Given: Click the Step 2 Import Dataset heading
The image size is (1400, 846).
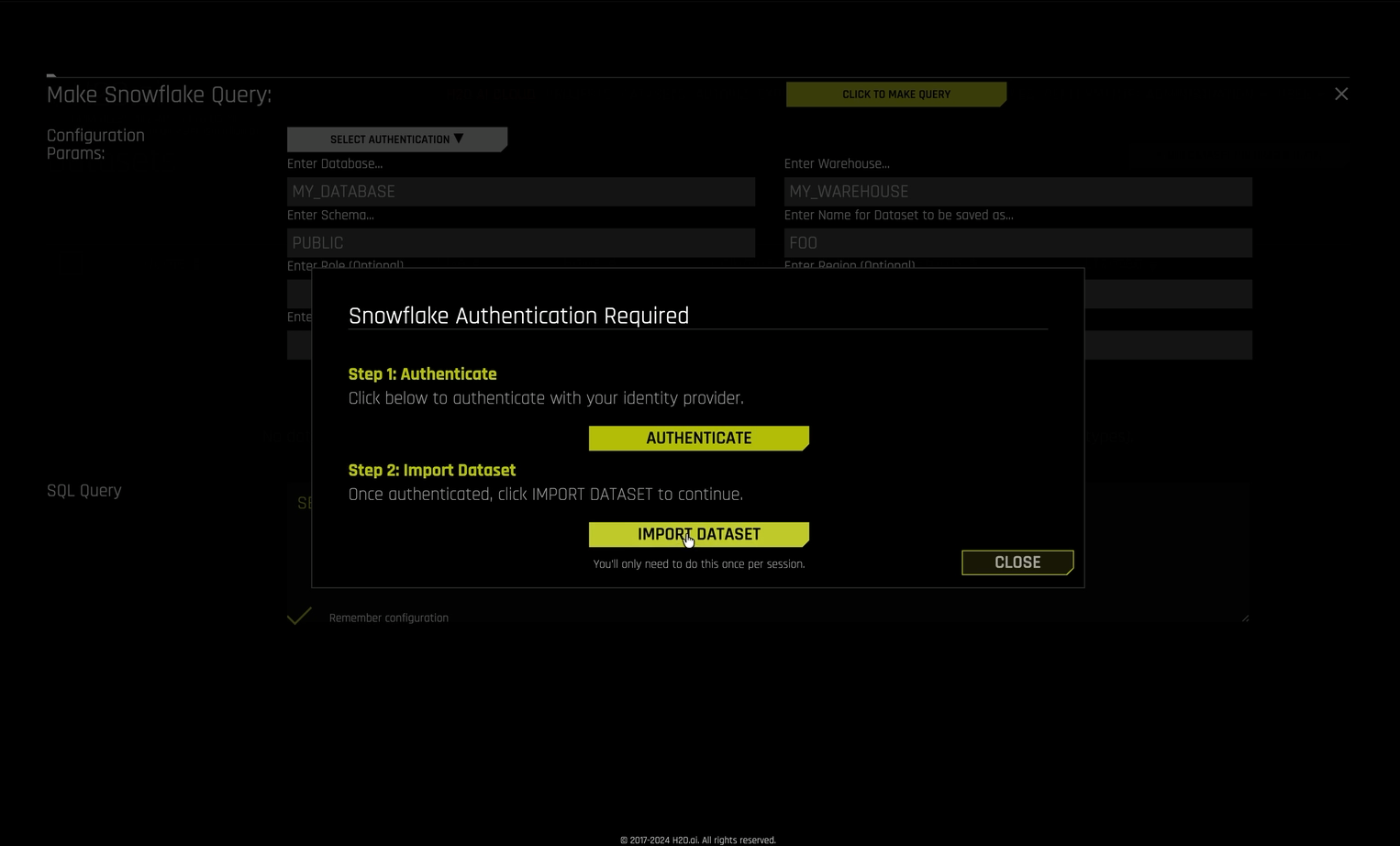Looking at the screenshot, I should click(432, 470).
